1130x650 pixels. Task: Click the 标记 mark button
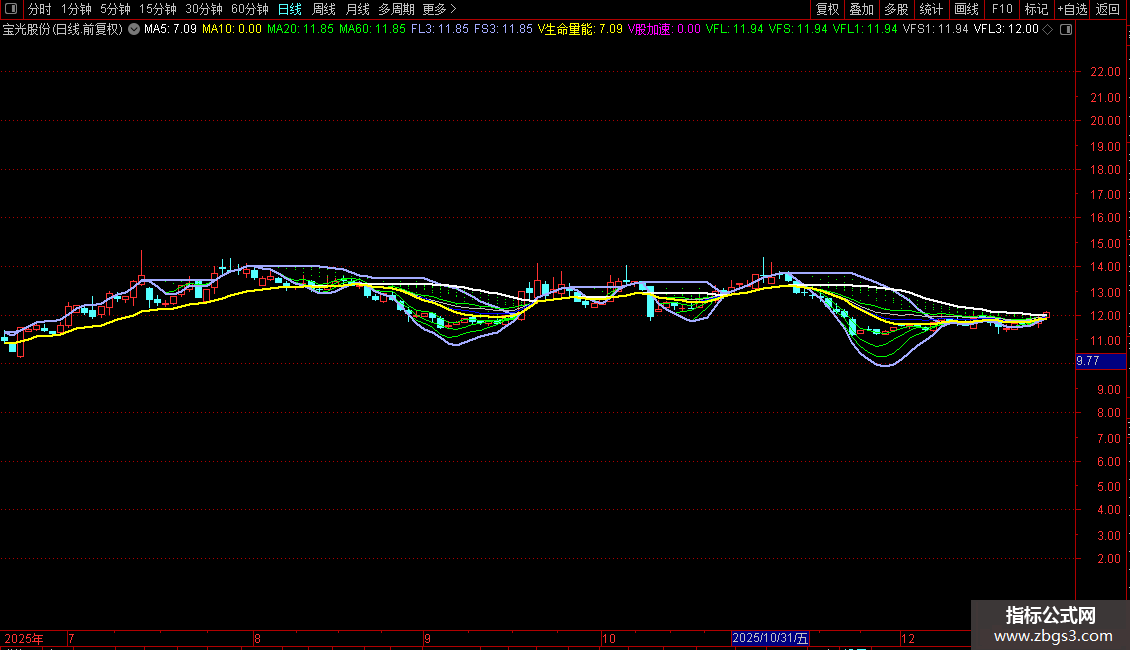(1036, 9)
